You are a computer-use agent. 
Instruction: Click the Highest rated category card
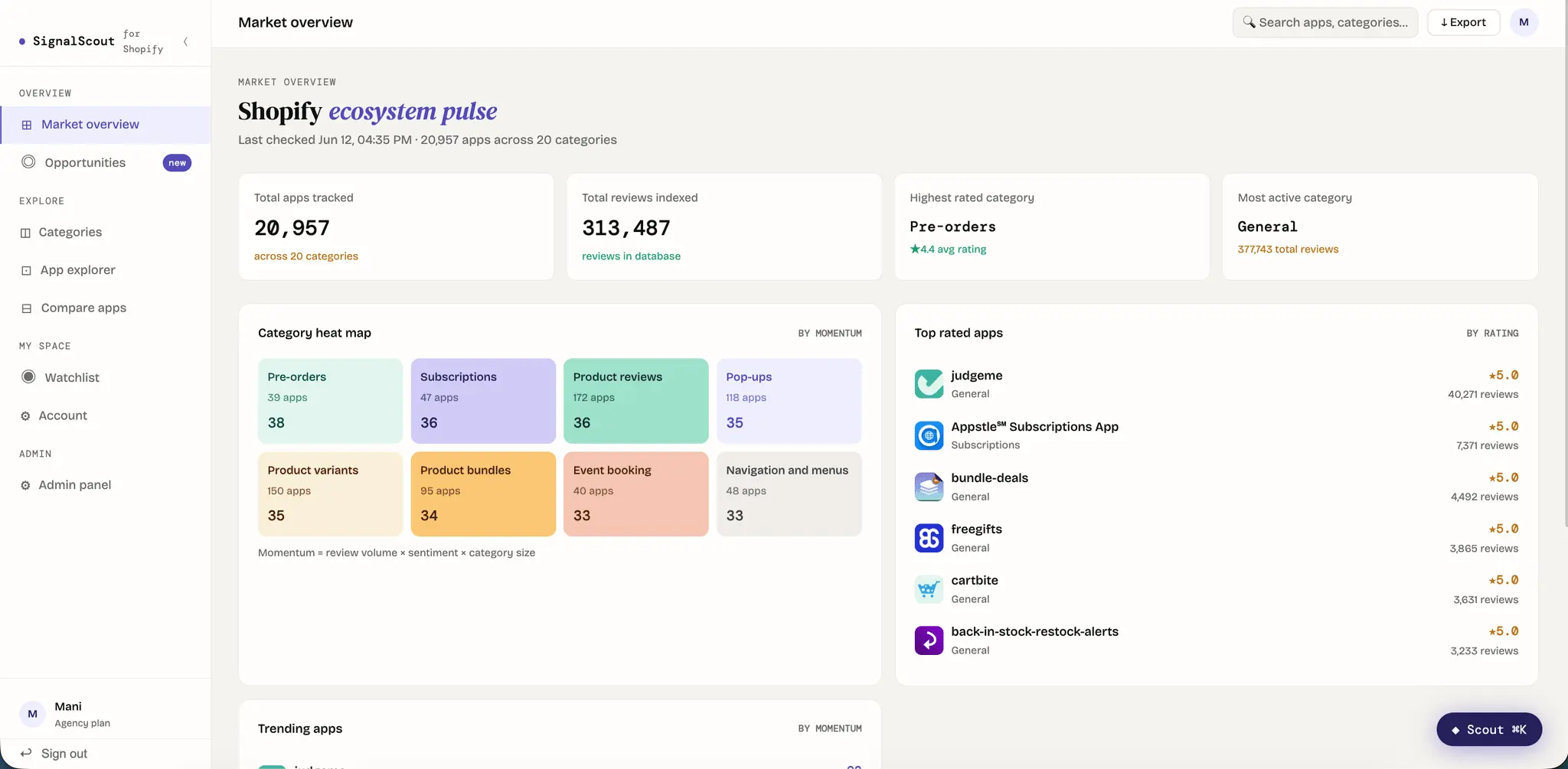(x=1052, y=226)
